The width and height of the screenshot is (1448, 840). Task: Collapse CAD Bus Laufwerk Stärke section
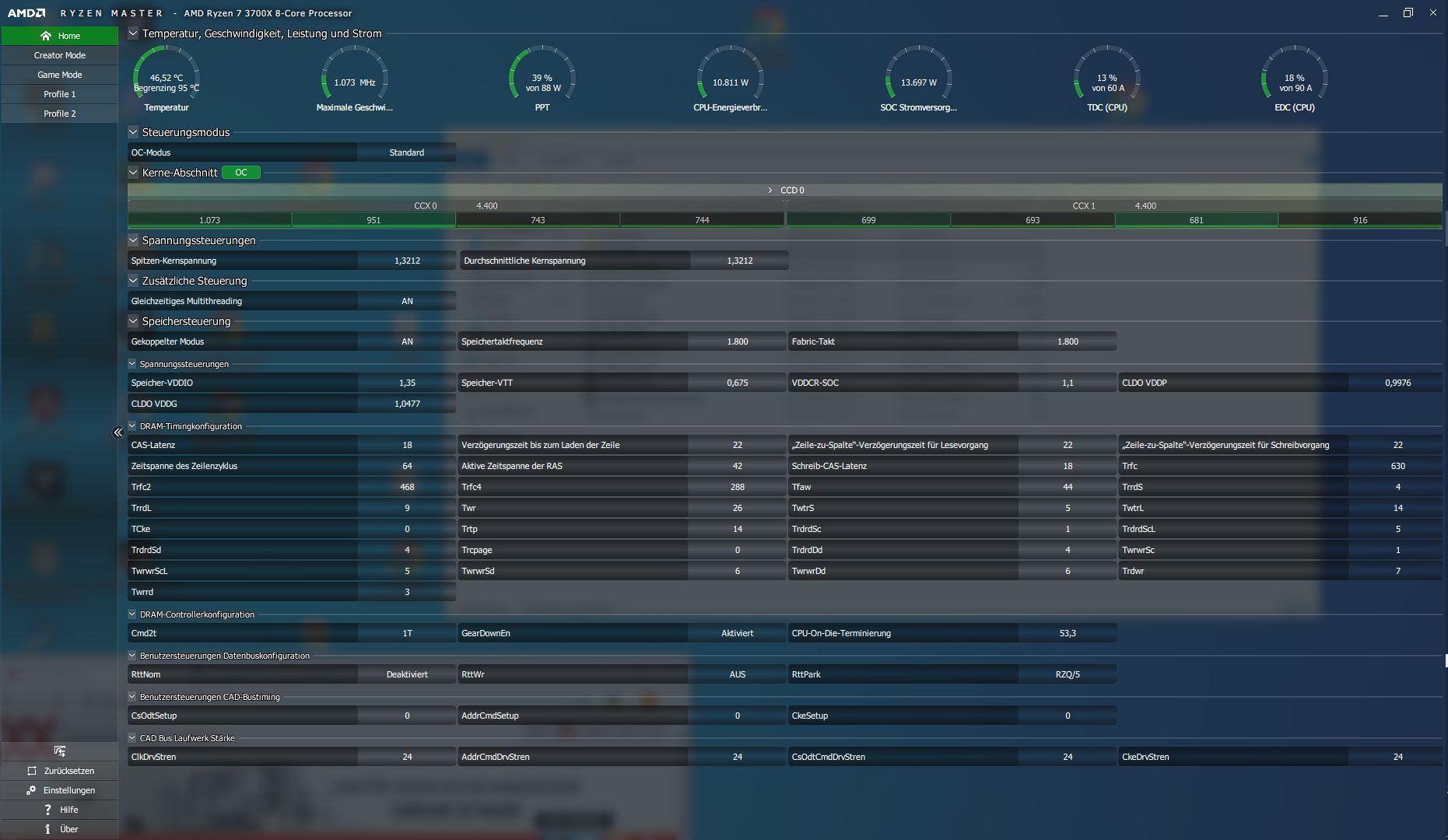pyautogui.click(x=132, y=738)
